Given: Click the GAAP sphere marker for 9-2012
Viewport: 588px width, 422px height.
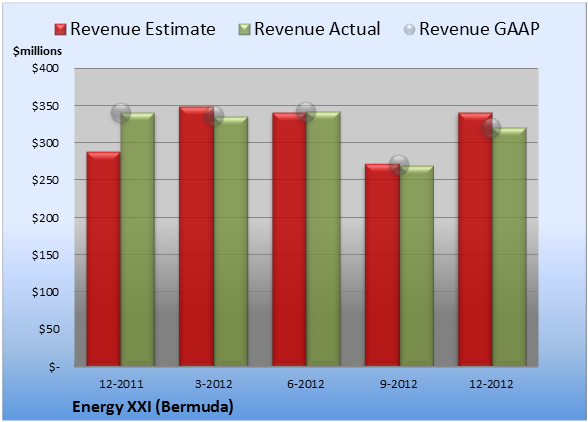Looking at the screenshot, I should (x=399, y=164).
